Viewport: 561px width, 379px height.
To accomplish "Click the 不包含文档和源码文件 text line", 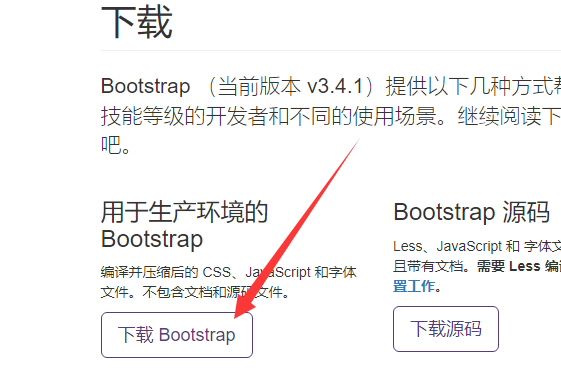I will point(215,292).
